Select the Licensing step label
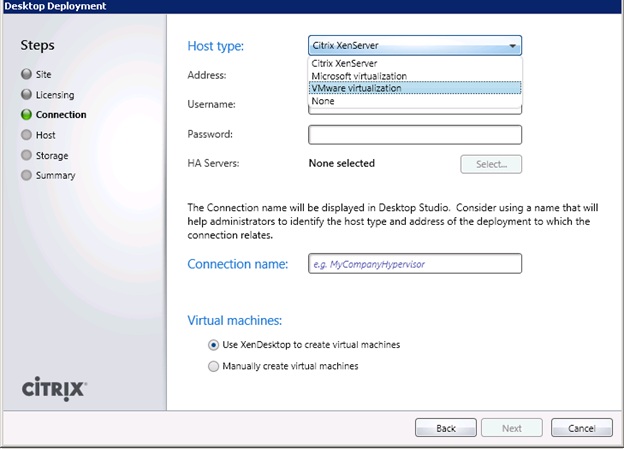The width and height of the screenshot is (624, 449). point(55,95)
